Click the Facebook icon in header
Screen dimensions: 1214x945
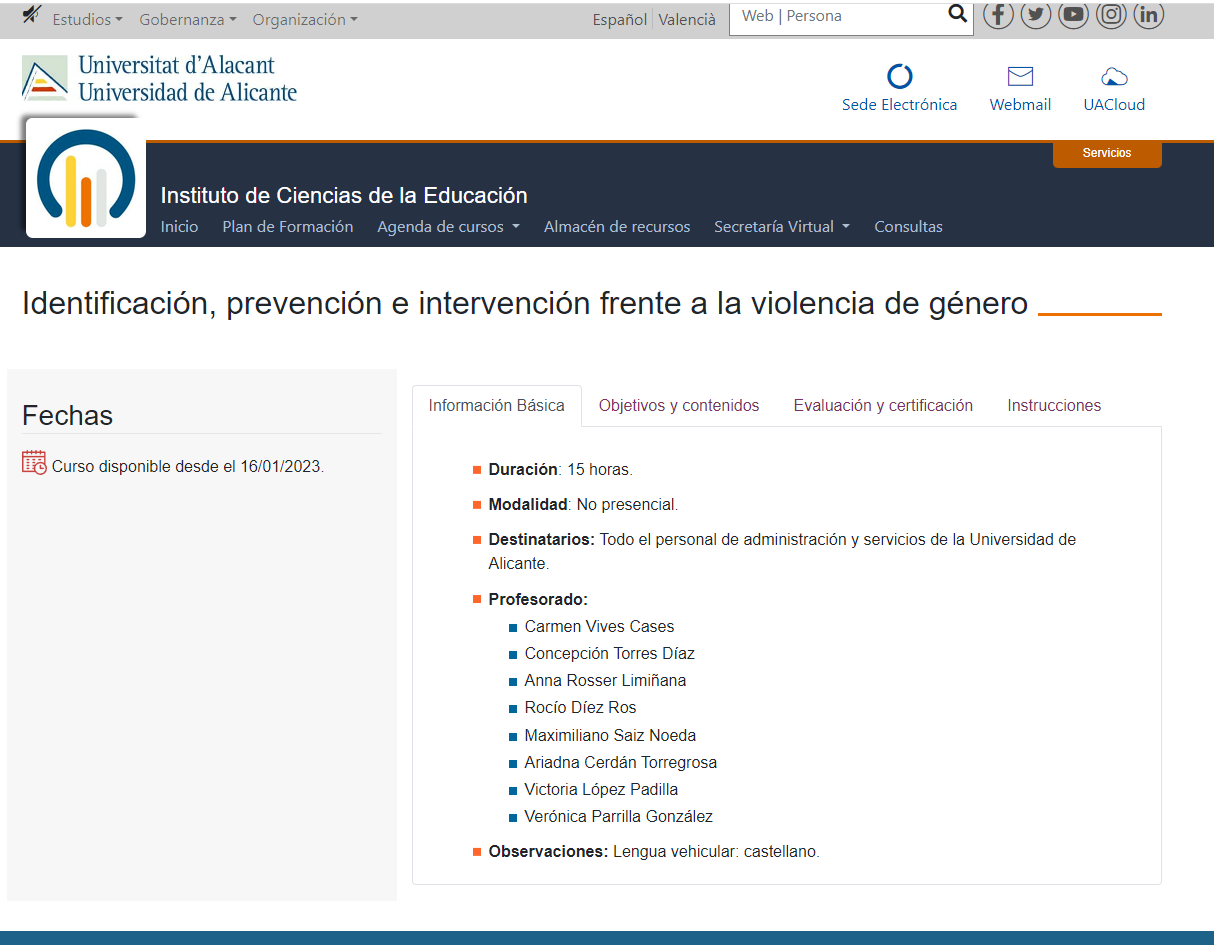998,15
